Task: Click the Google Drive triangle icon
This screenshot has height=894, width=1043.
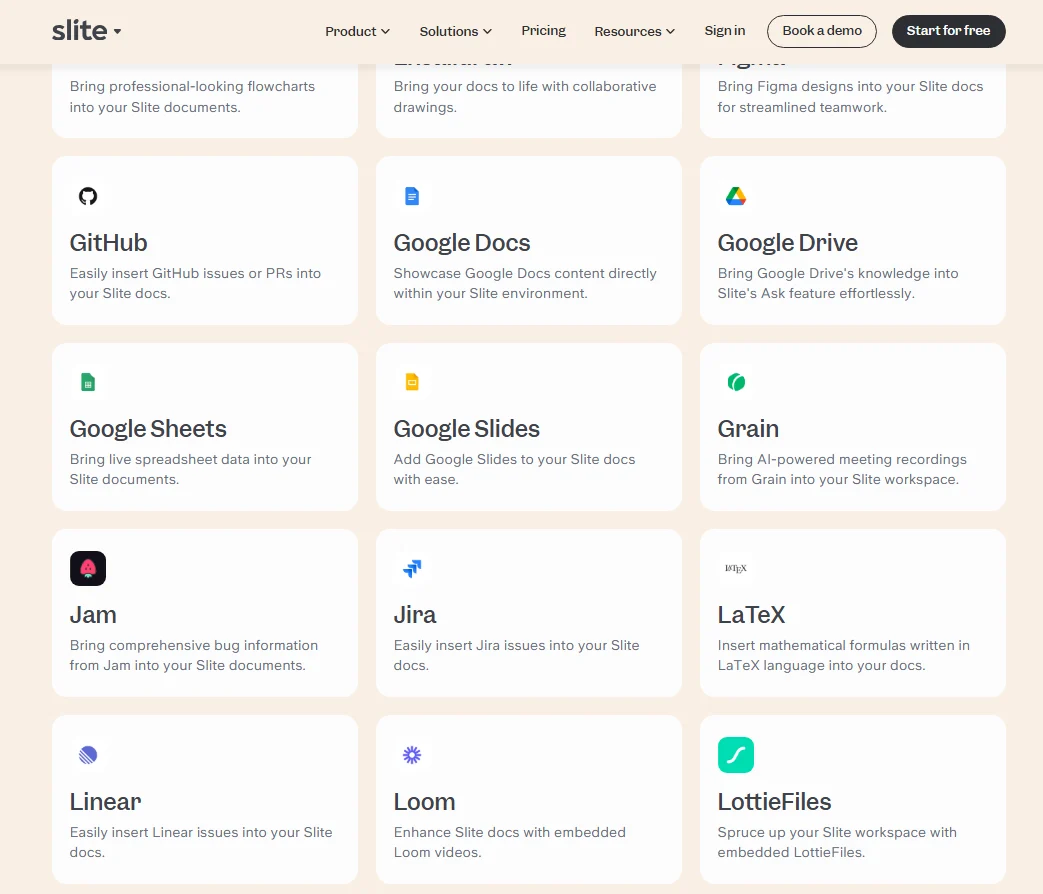Action: click(736, 196)
